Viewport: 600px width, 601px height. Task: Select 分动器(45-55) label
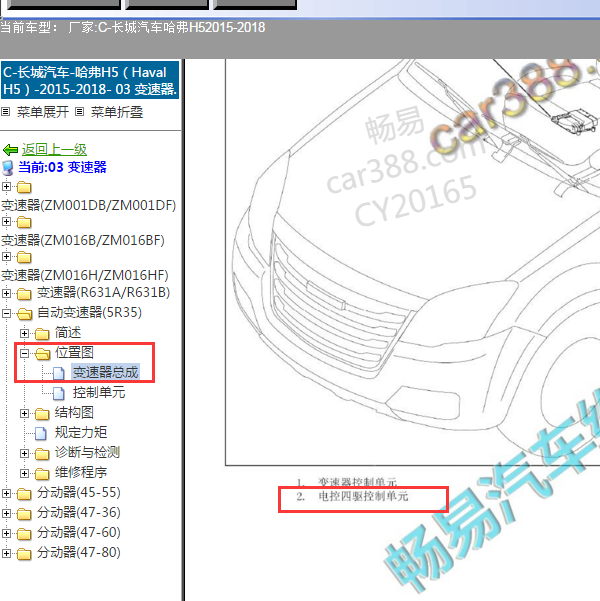[79, 492]
